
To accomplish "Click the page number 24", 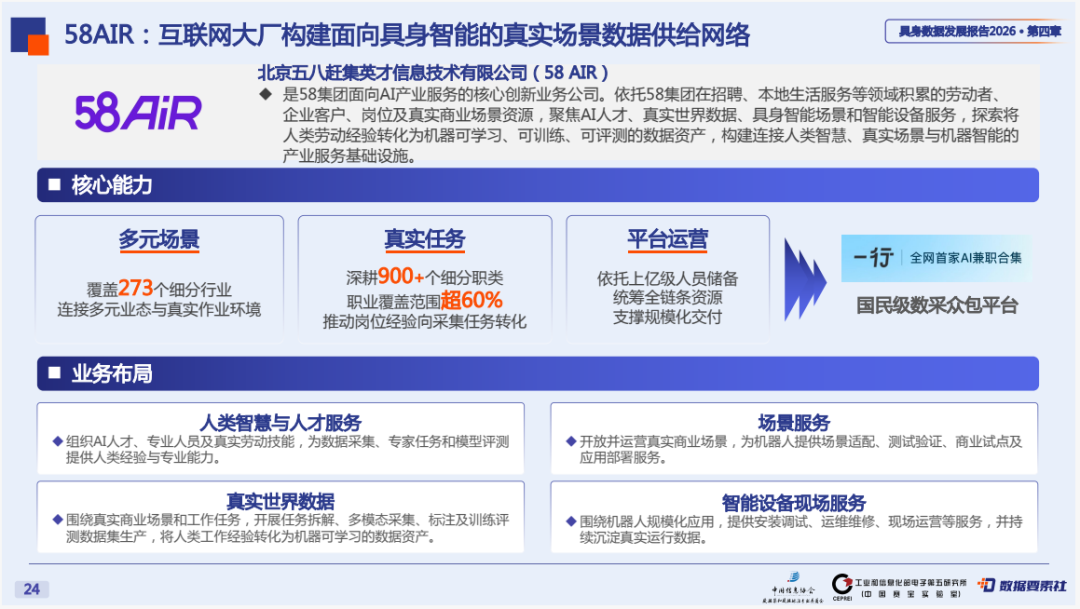I will (32, 589).
